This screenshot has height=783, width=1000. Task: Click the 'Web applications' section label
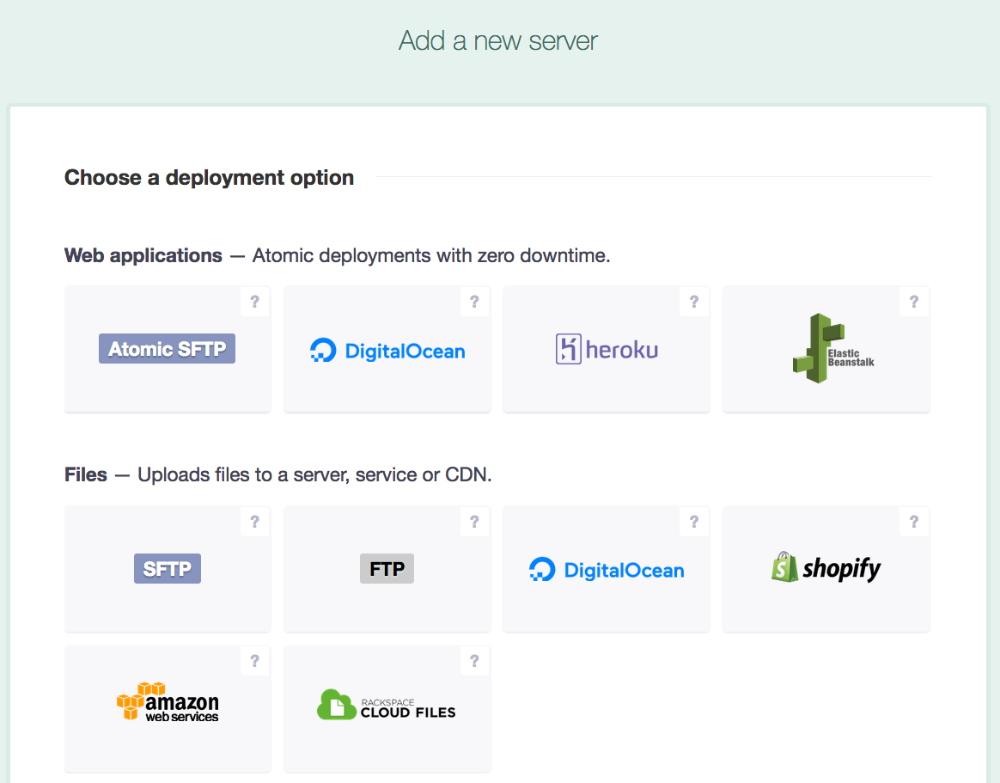143,255
